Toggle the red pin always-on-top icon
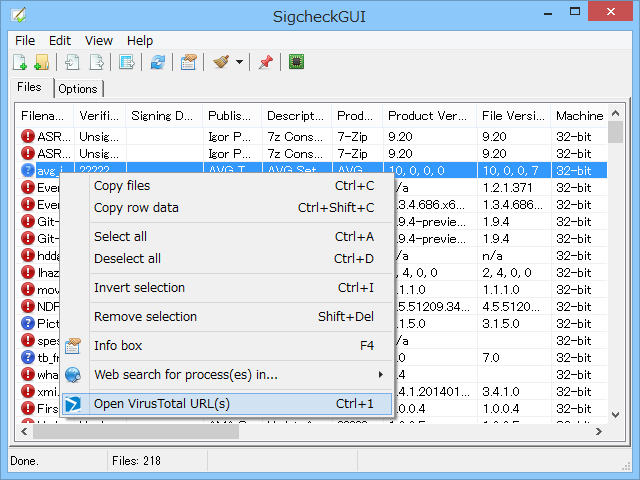Viewport: 640px width, 480px height. 265,62
